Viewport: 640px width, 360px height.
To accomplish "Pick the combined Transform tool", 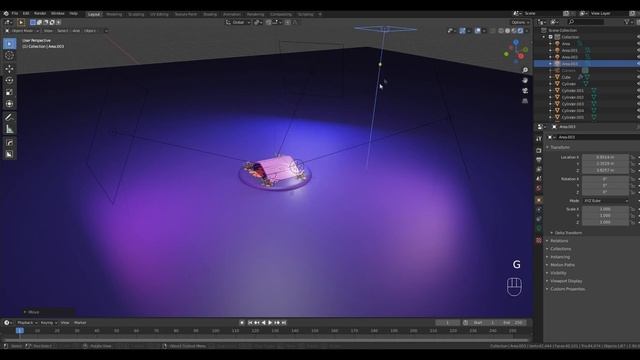I will [9, 104].
